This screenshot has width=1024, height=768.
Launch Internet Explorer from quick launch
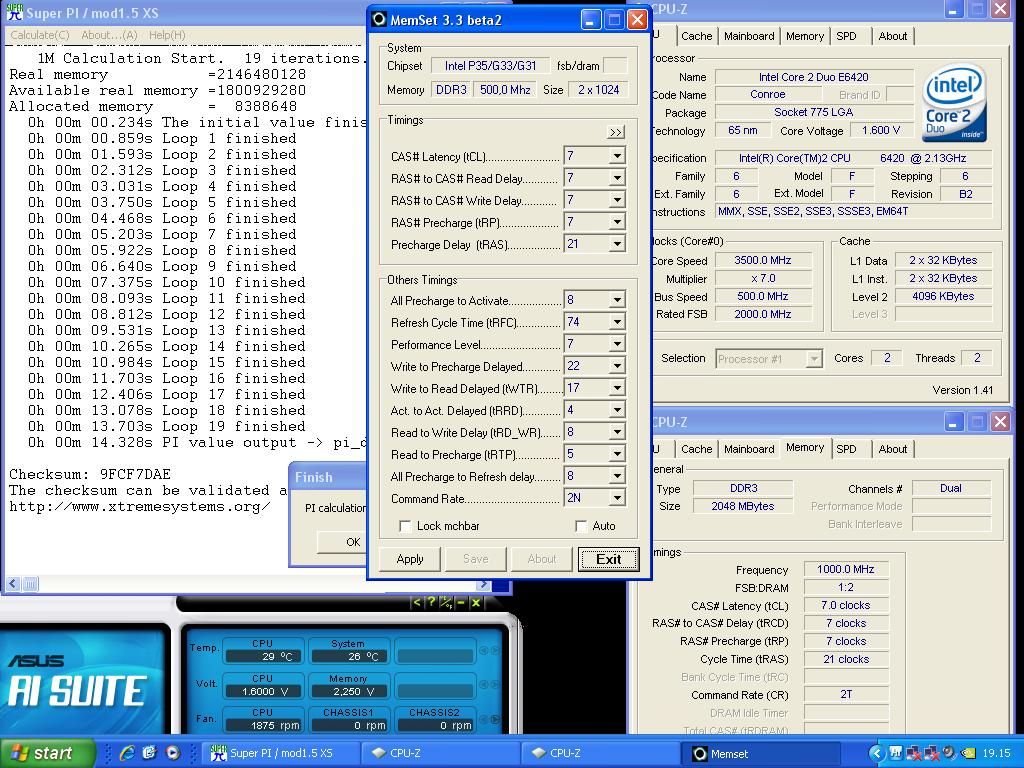[127, 753]
